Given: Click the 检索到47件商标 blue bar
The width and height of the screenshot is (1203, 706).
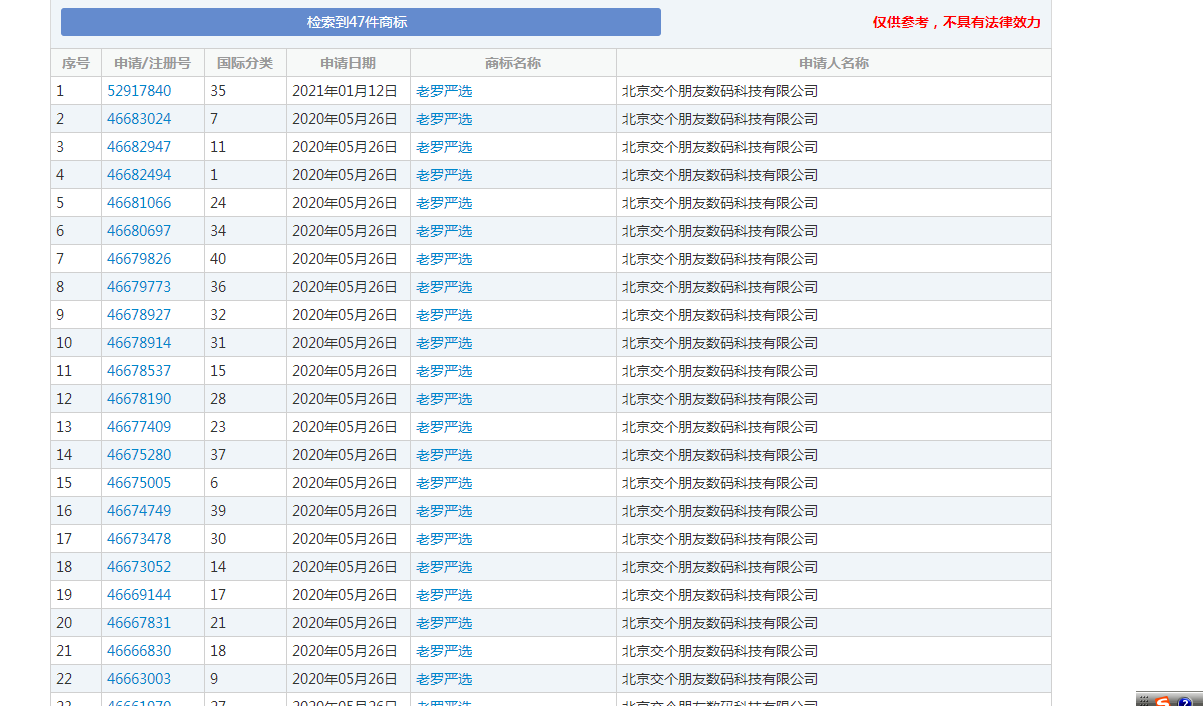Looking at the screenshot, I should pos(360,22).
